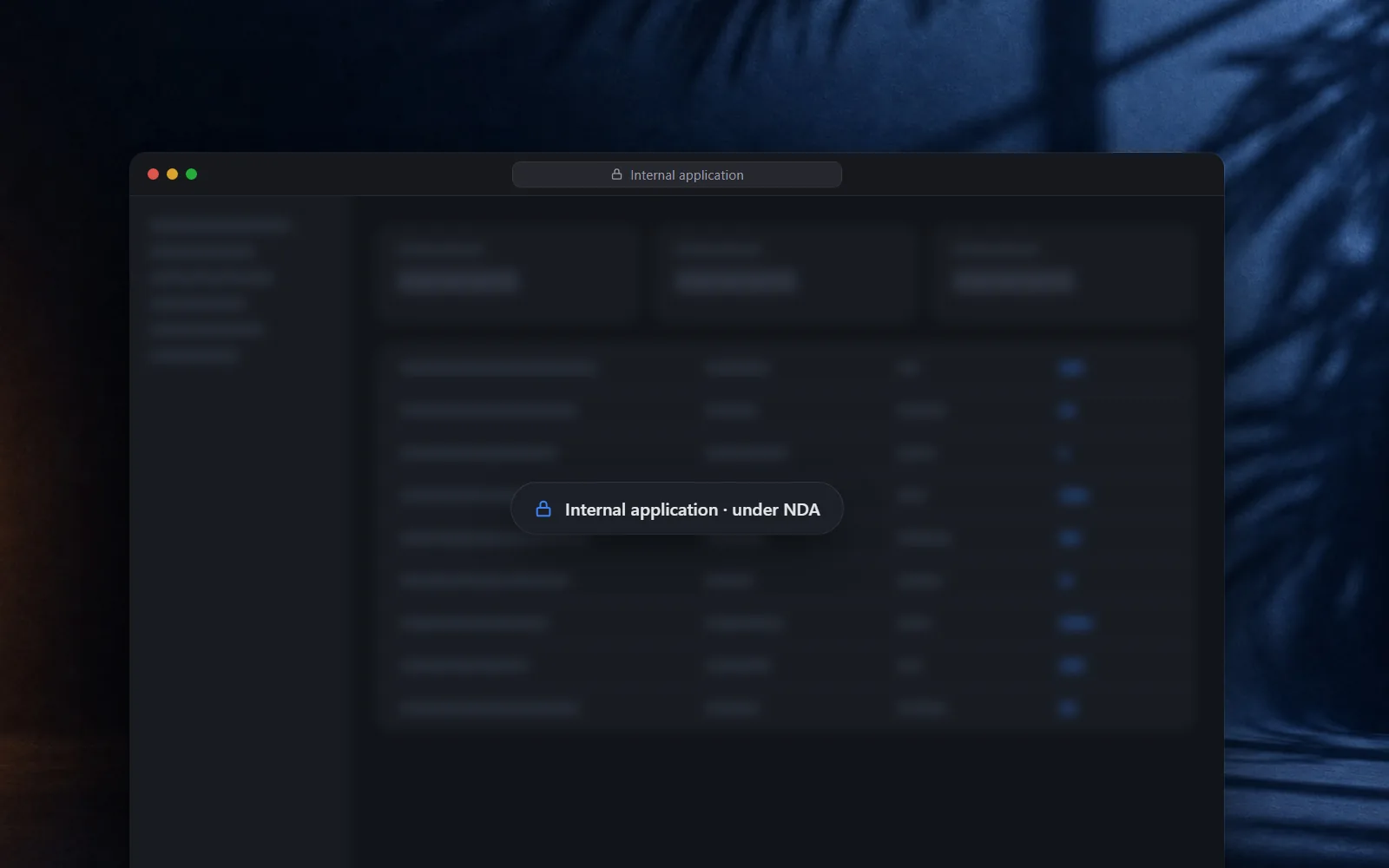Maximize the window with the green button
The width and height of the screenshot is (1389, 868).
[x=191, y=174]
